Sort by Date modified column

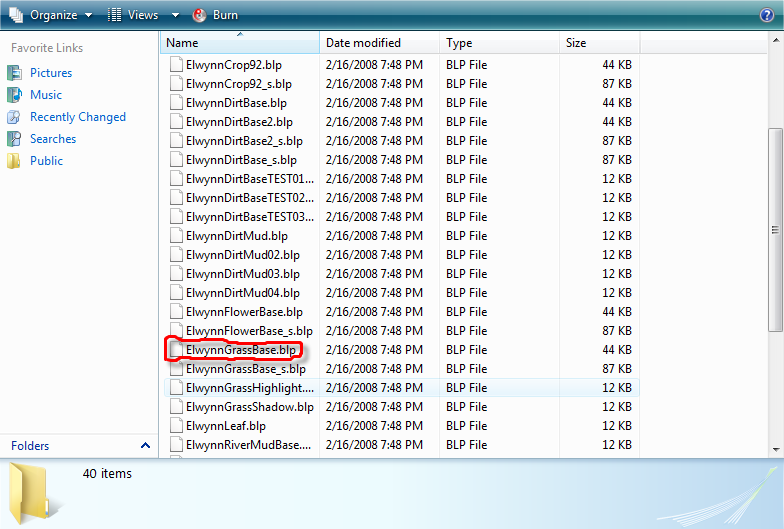(380, 43)
